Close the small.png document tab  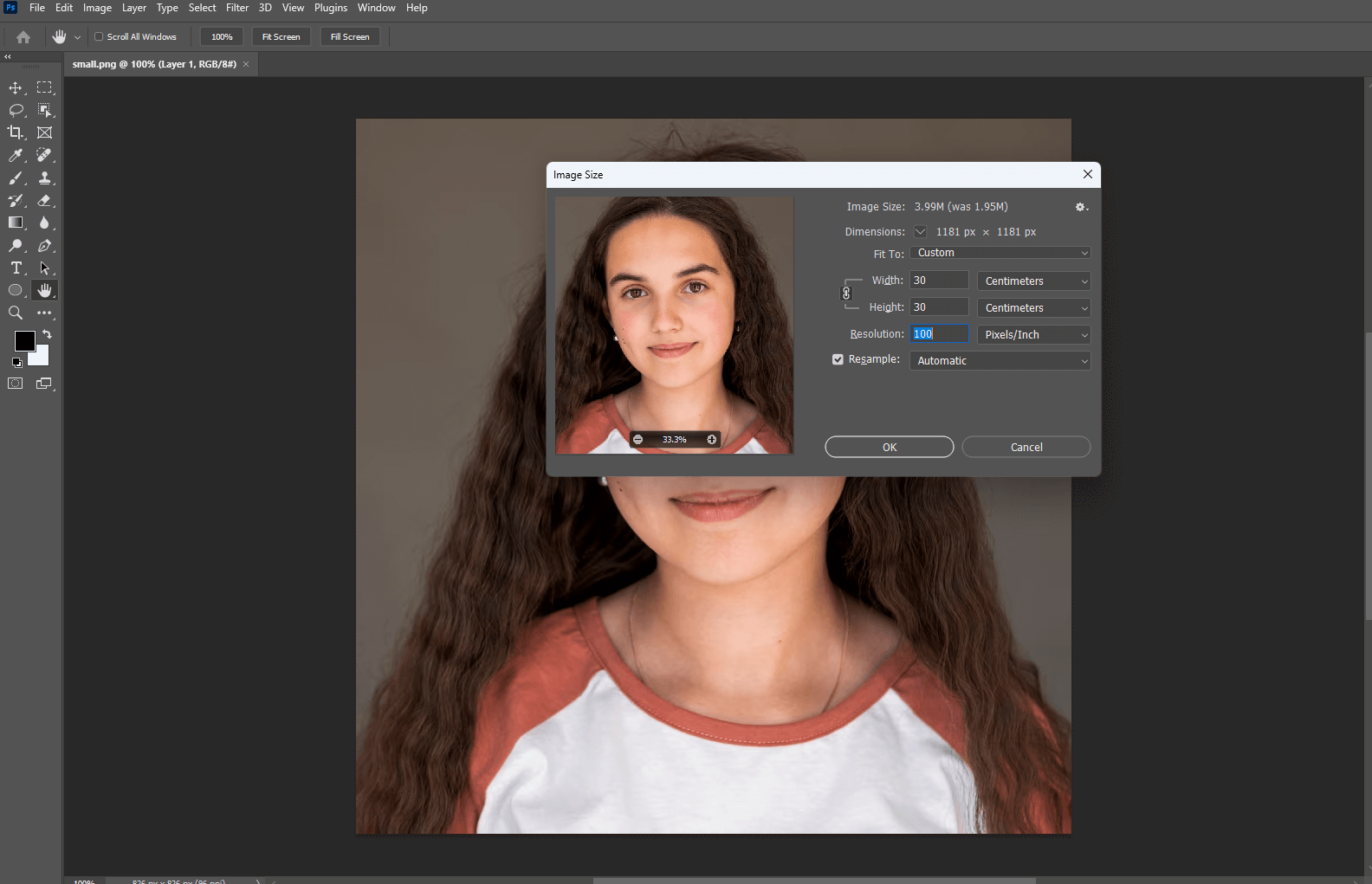tap(246, 64)
